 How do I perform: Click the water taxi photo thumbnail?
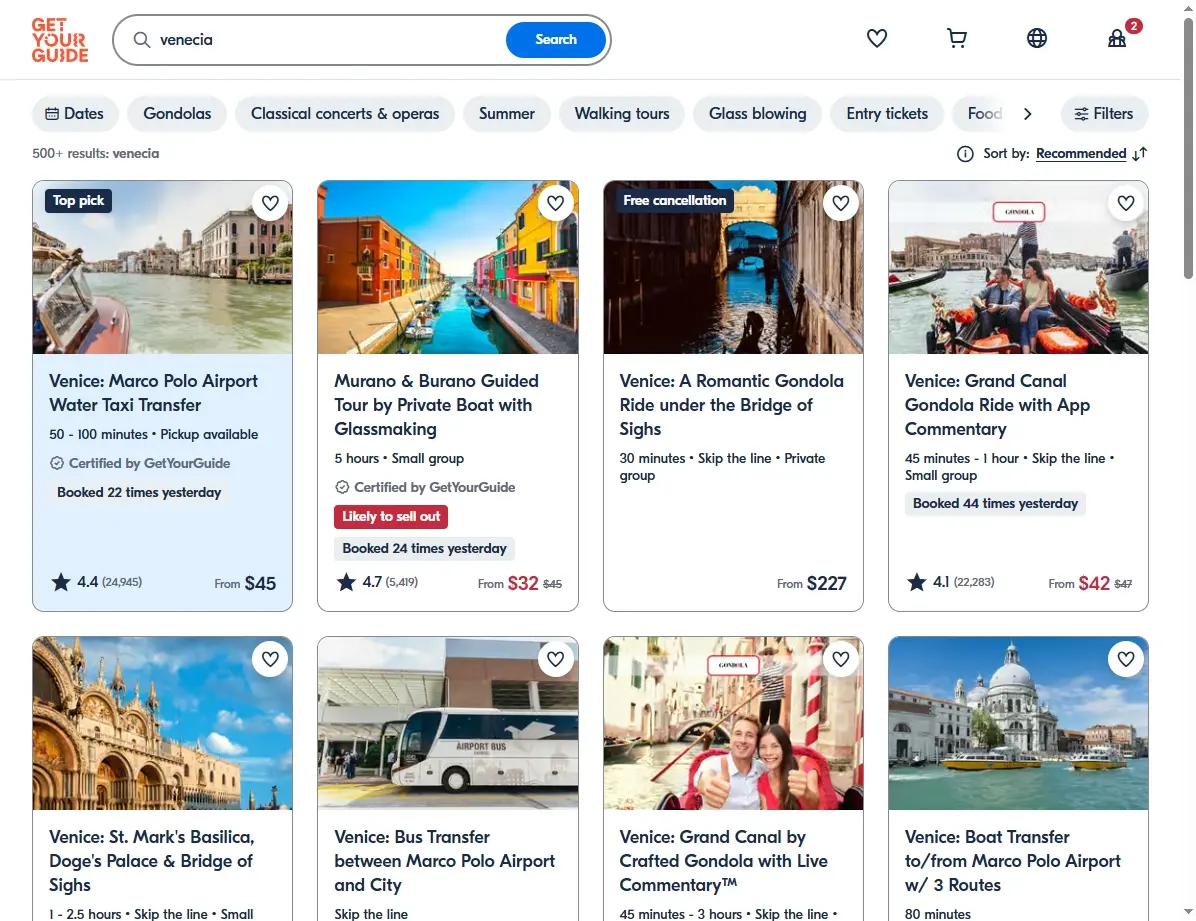pyautogui.click(x=162, y=267)
